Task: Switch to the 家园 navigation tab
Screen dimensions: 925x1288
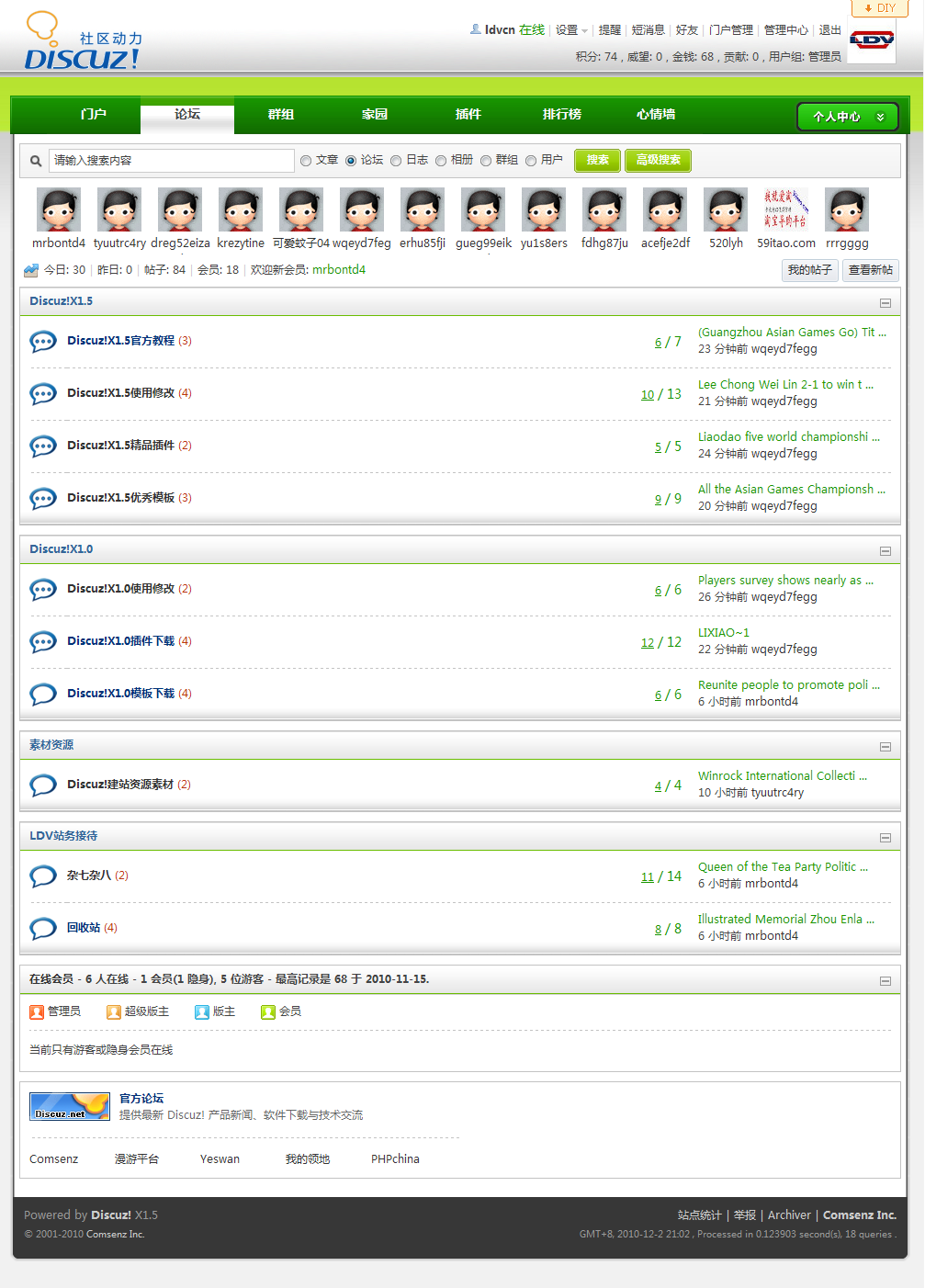Action: 375,115
